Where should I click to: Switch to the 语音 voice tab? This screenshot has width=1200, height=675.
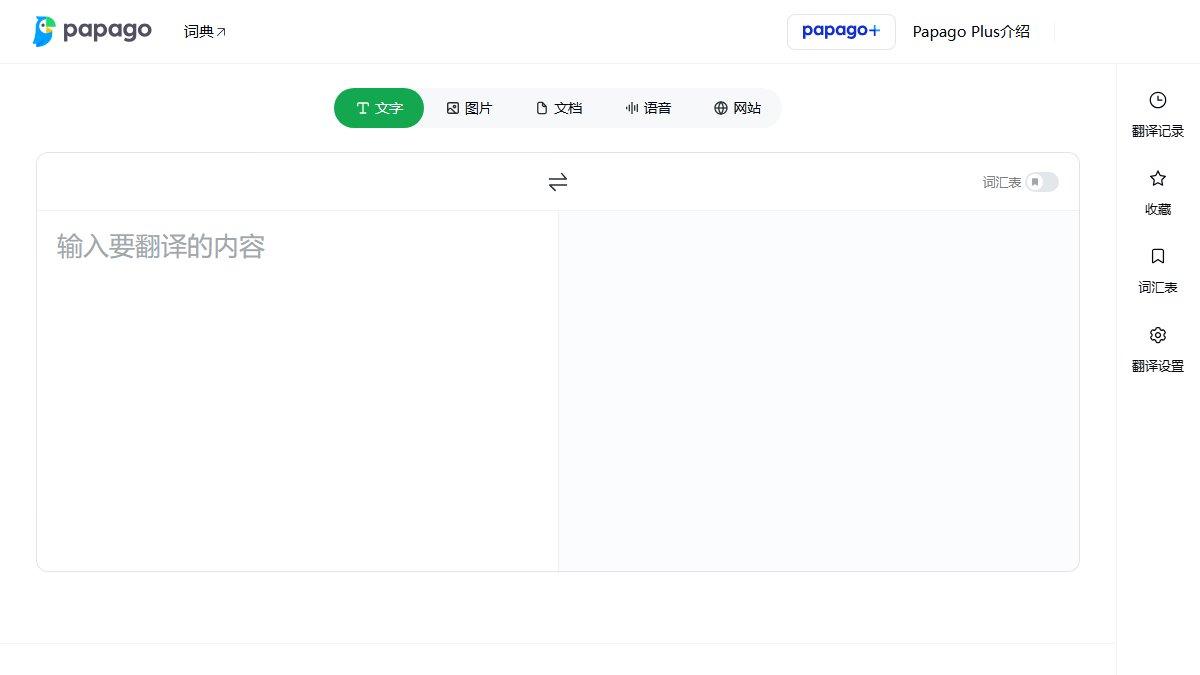click(648, 108)
